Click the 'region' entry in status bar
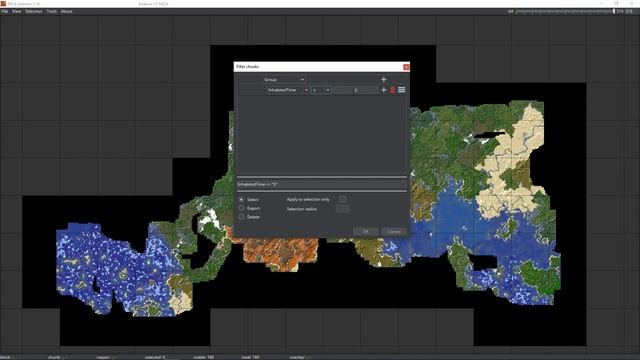Image resolution: width=640 pixels, height=360 pixels. click(107, 357)
